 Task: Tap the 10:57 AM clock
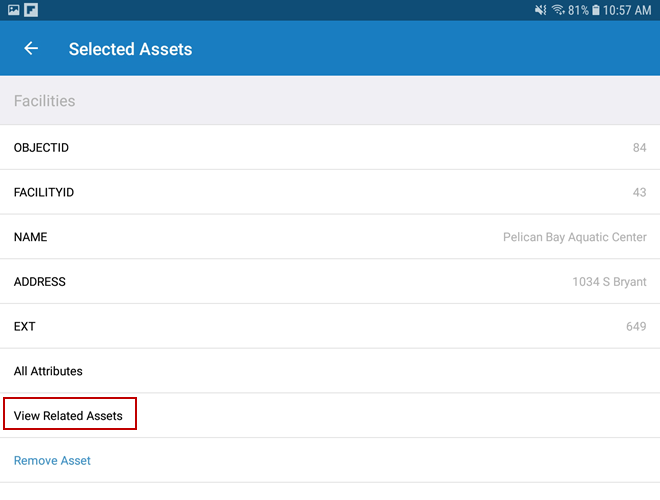[x=630, y=10]
